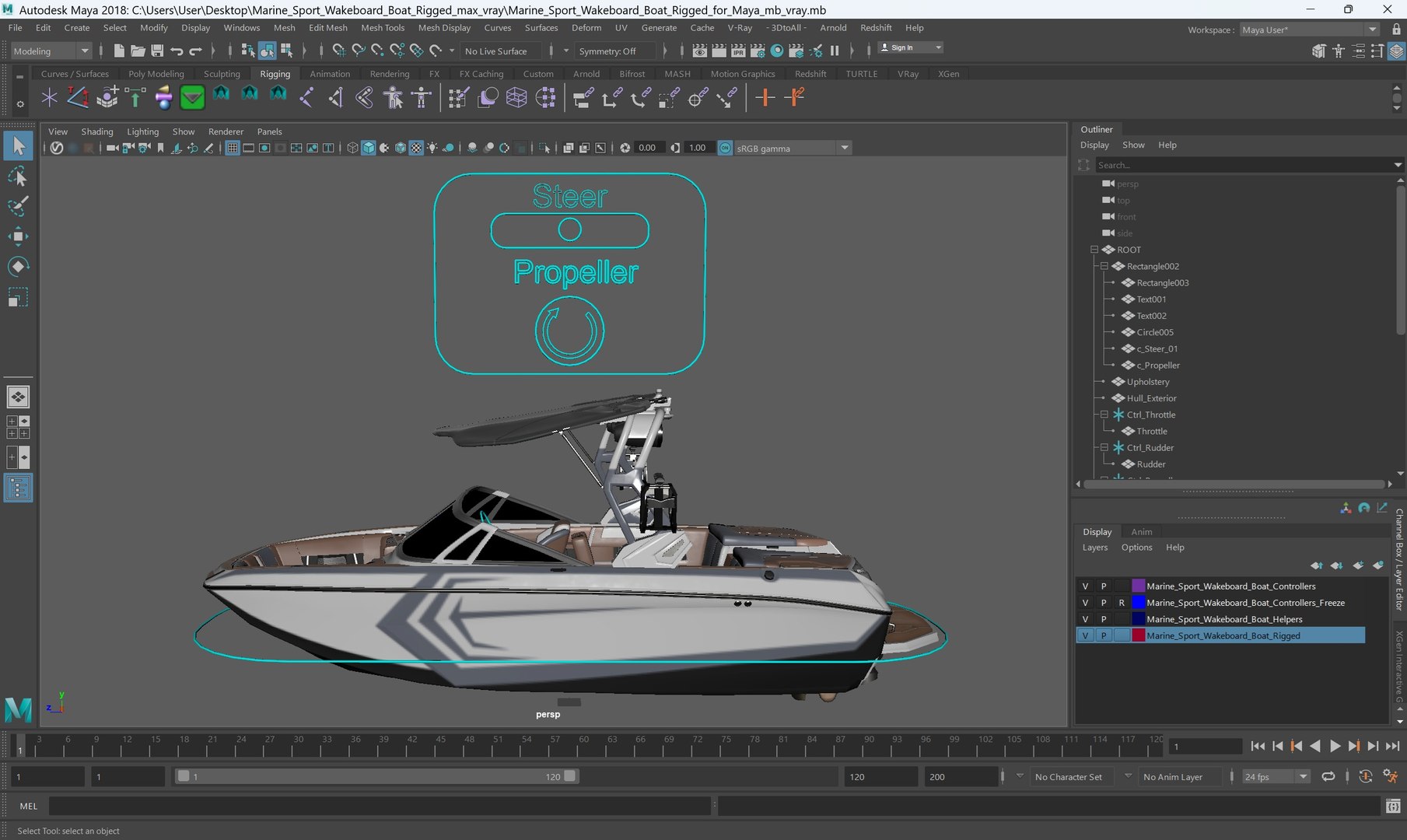Open the Deform menu
The height and width of the screenshot is (840, 1407).
coord(586,27)
